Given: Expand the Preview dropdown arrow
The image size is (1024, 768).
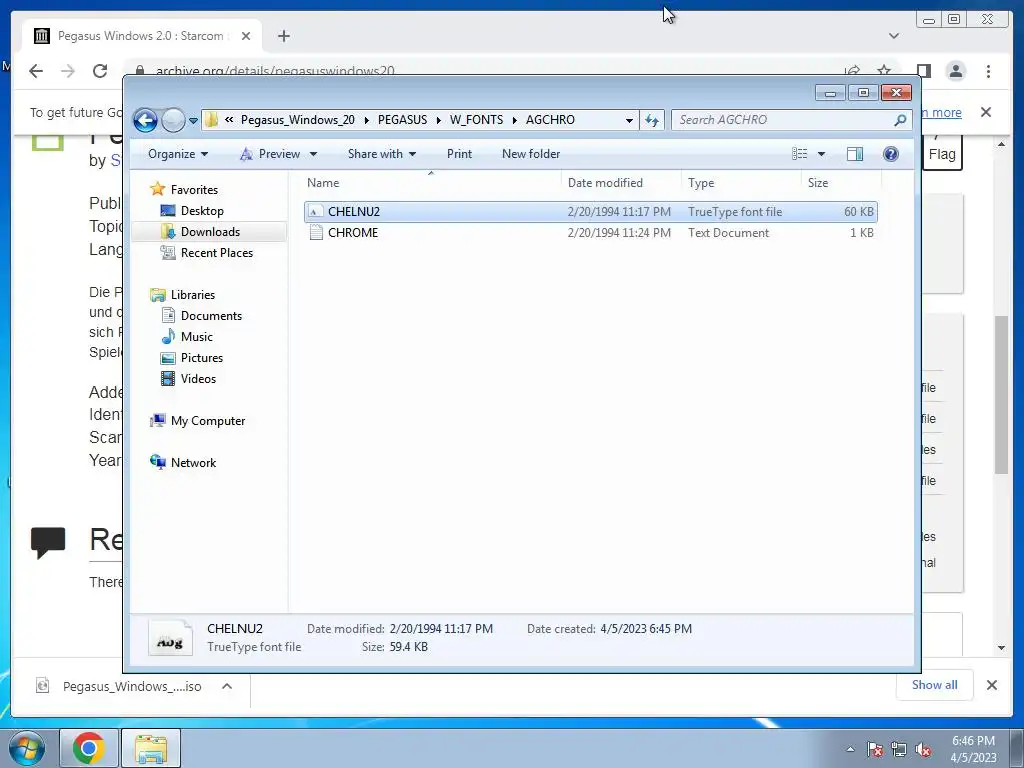Looking at the screenshot, I should 313,154.
